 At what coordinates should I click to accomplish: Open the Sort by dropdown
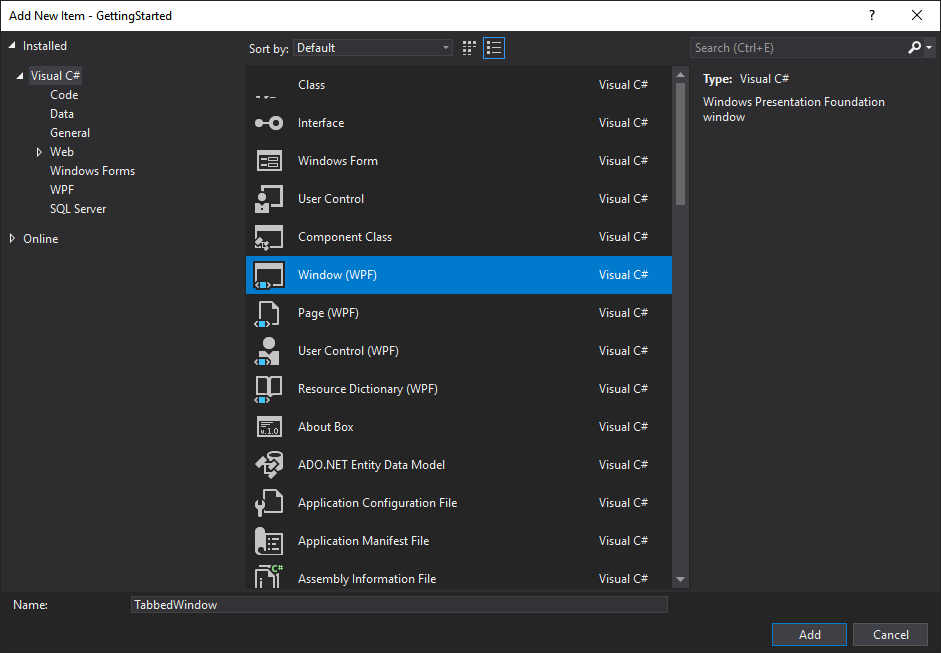[x=374, y=48]
